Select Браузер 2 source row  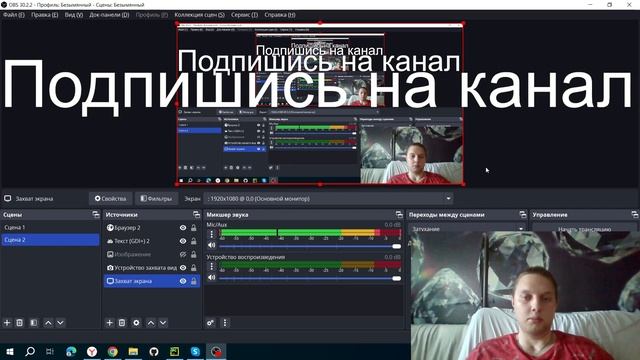152,228
